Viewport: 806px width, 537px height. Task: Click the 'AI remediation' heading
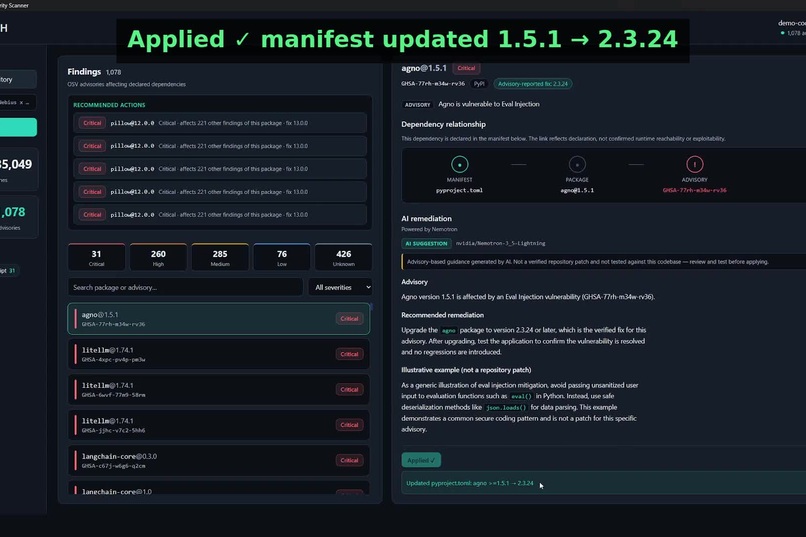(x=427, y=218)
